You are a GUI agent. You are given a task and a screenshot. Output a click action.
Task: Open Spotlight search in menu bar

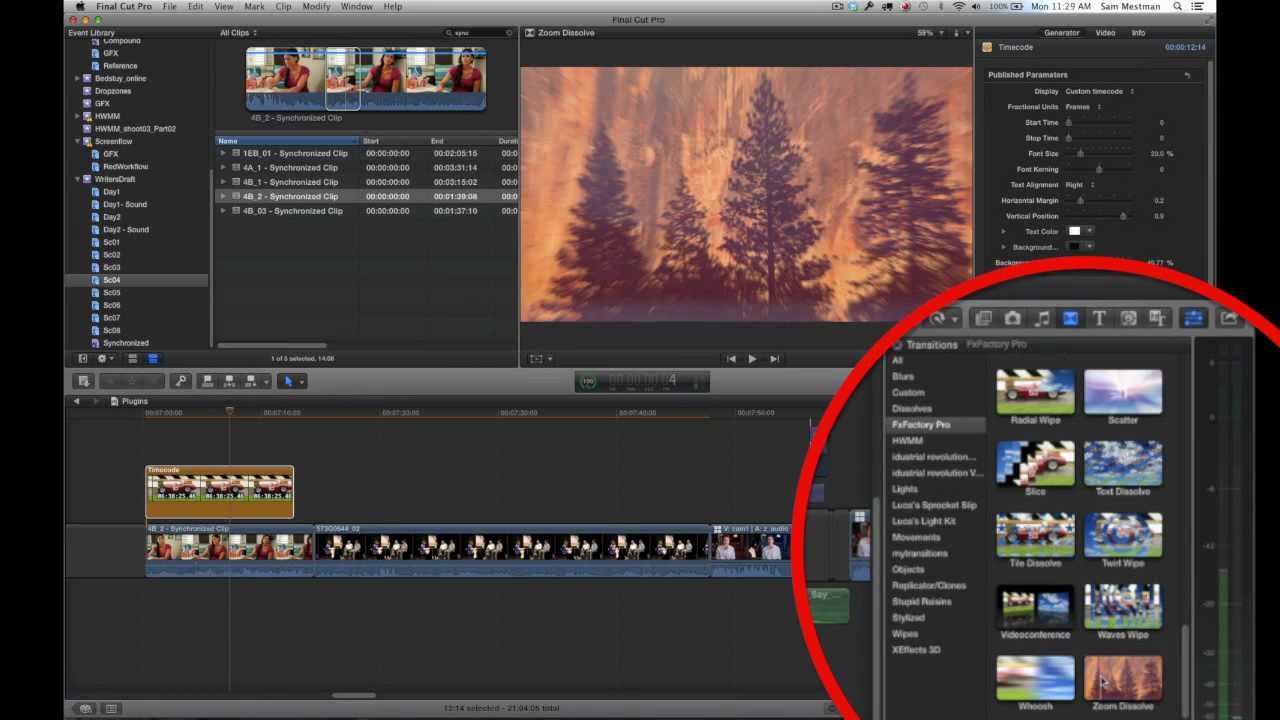[x=1176, y=6]
